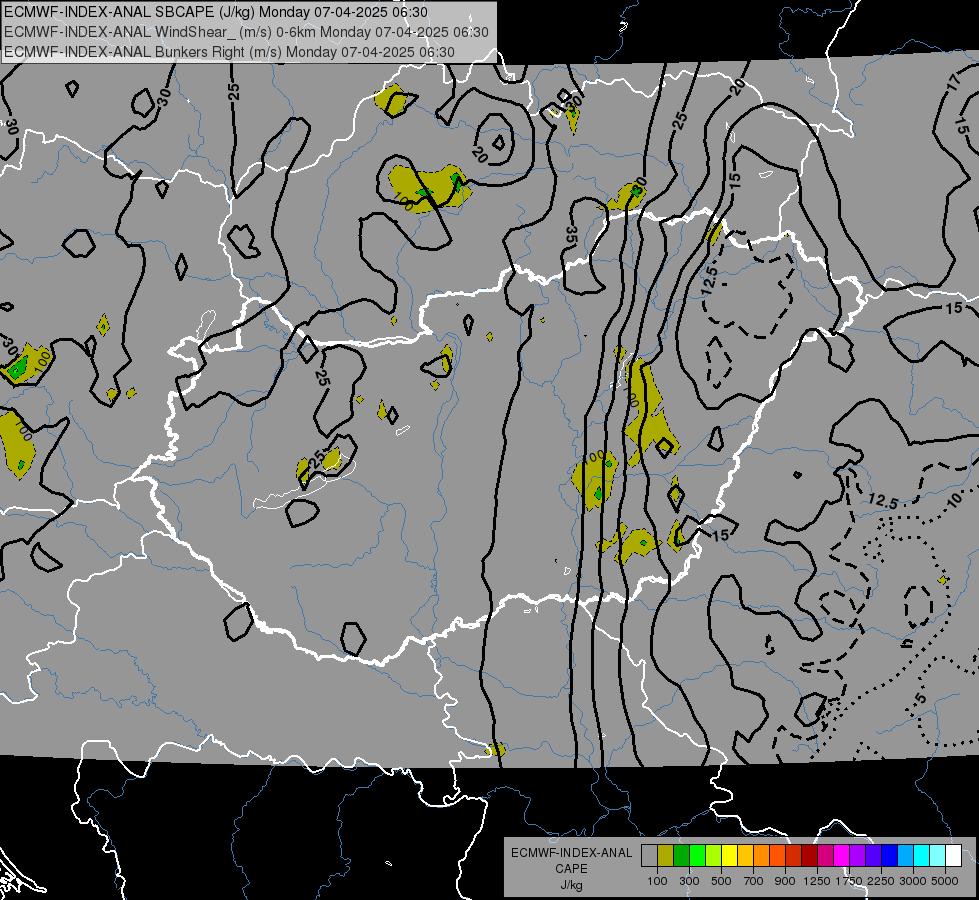
Task: Pick the dark green legend swatch
Action: coord(682,856)
